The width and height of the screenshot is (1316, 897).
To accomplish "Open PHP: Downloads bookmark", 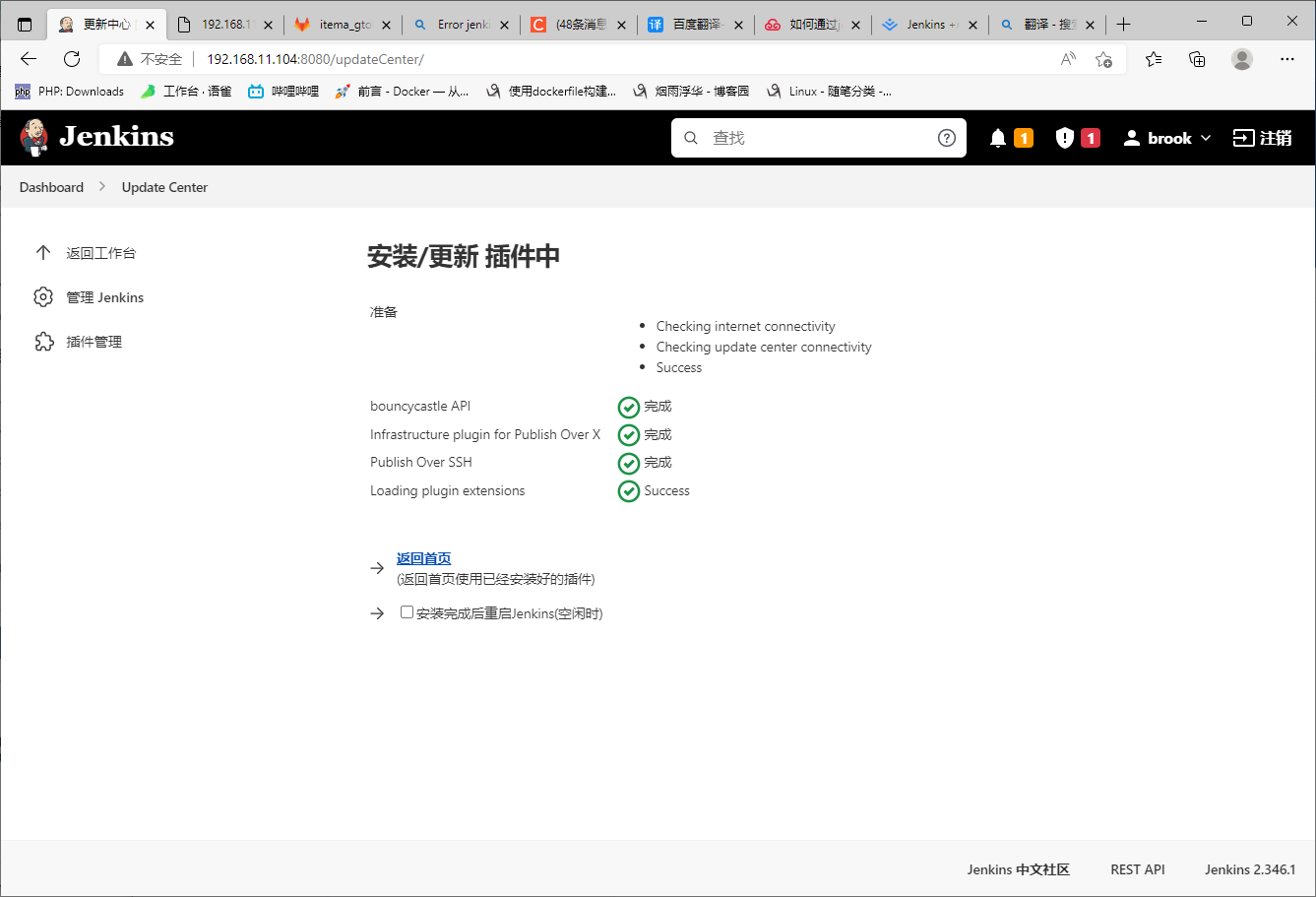I will point(70,92).
